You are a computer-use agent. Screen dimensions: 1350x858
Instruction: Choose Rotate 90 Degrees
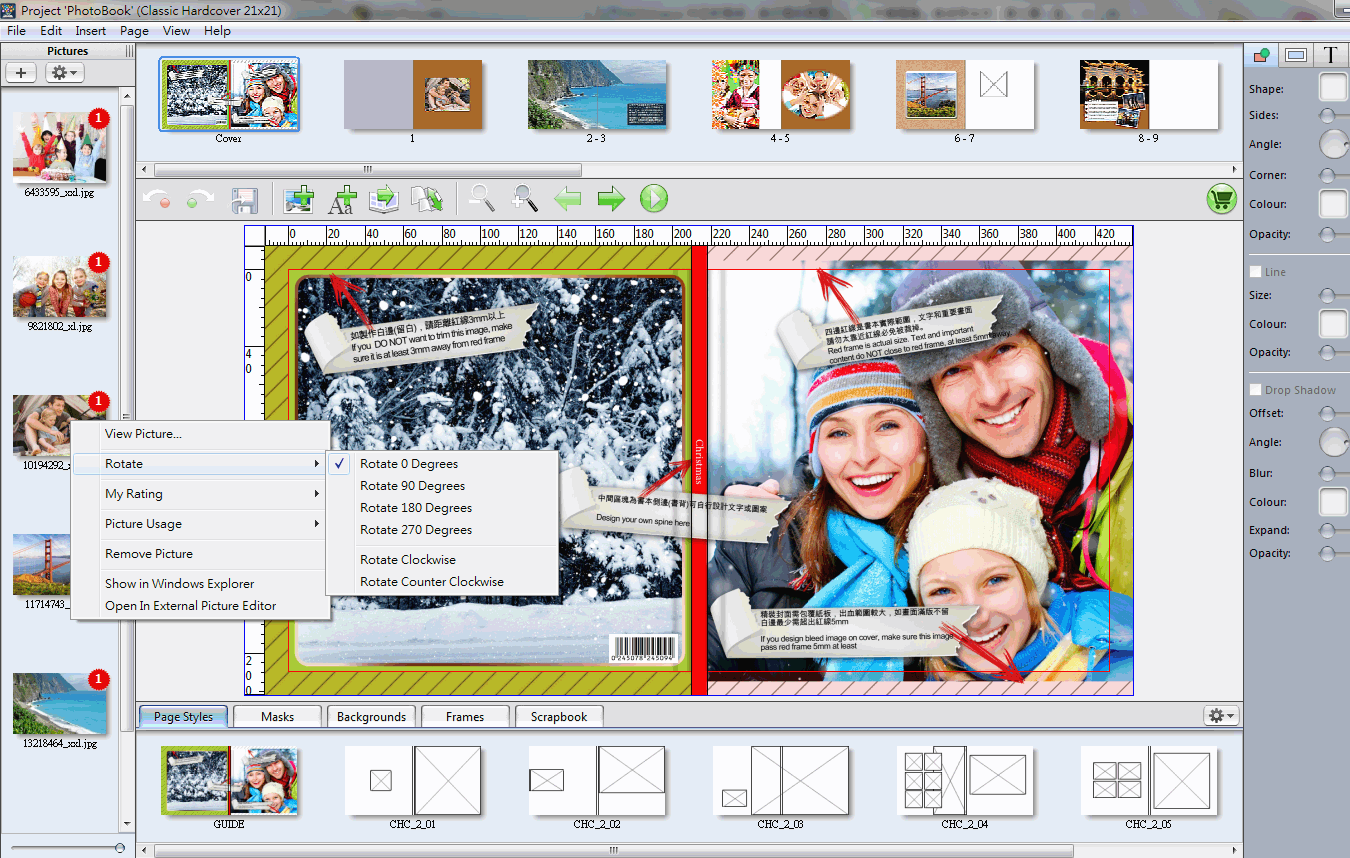[x=441, y=486]
